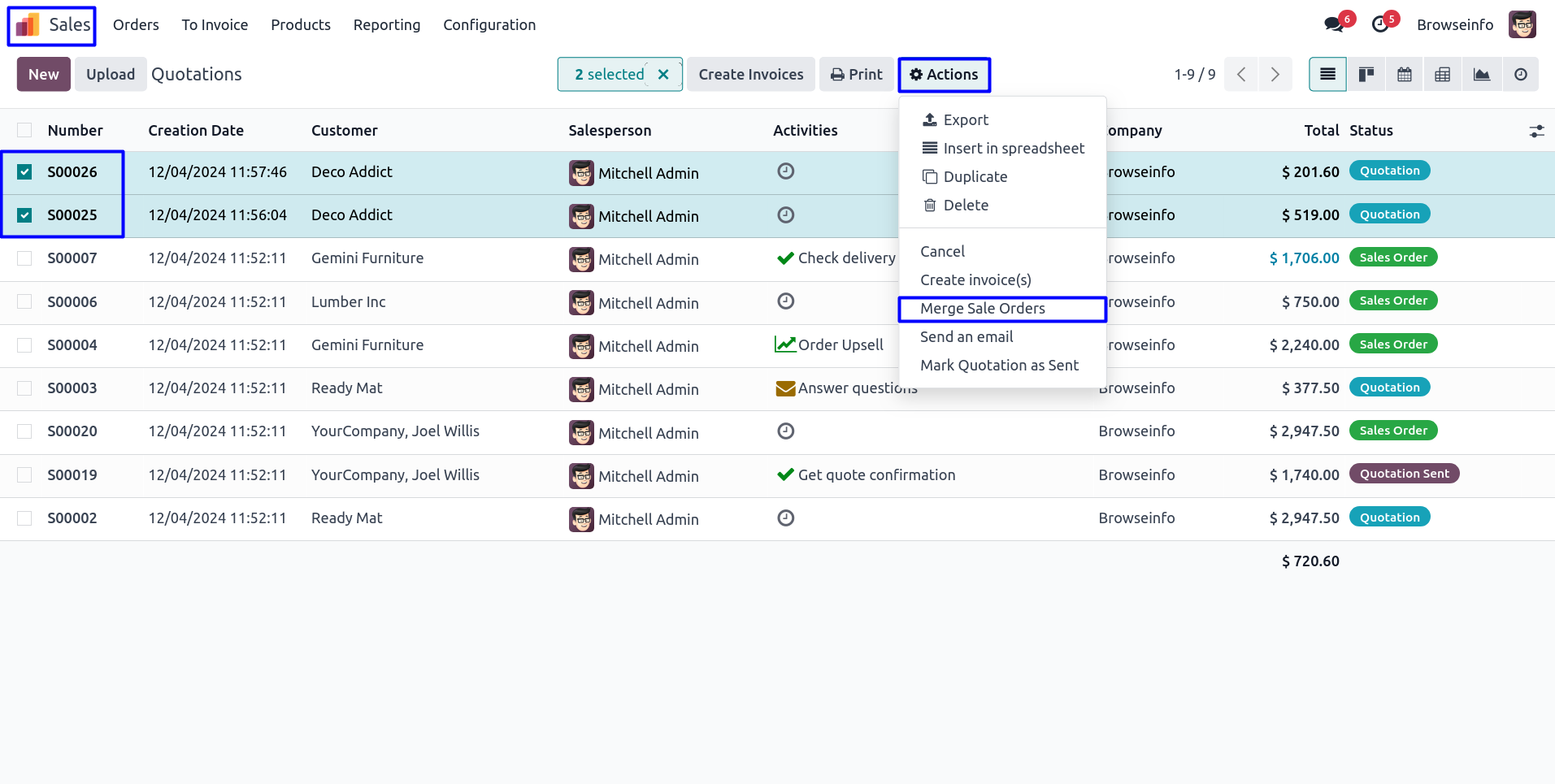
Task: Clear the 2 selected records with the X
Action: coord(663,75)
